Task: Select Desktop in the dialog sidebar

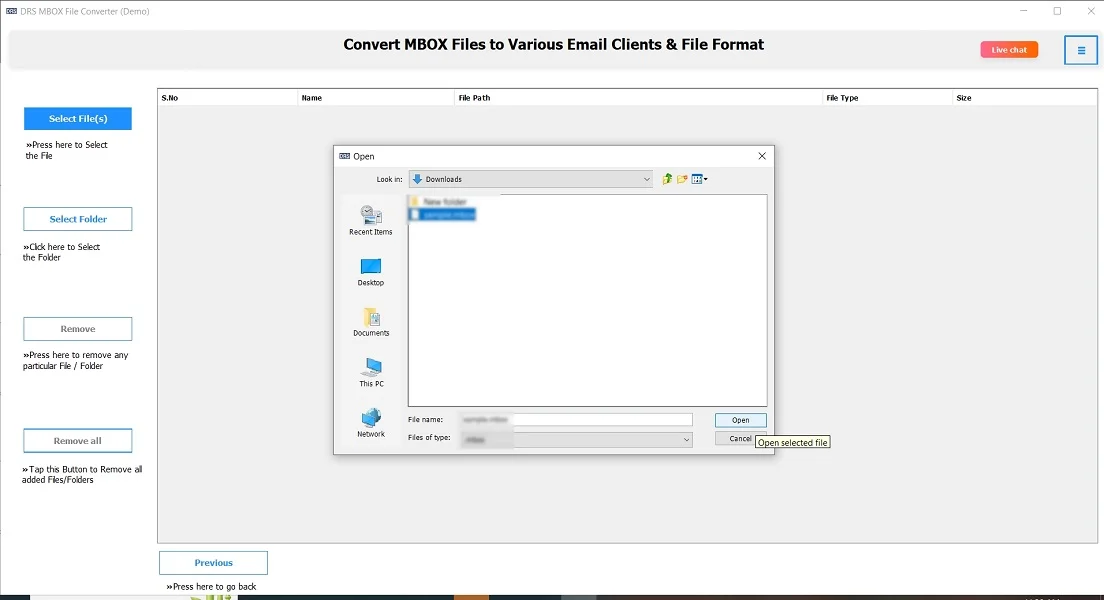Action: click(371, 268)
